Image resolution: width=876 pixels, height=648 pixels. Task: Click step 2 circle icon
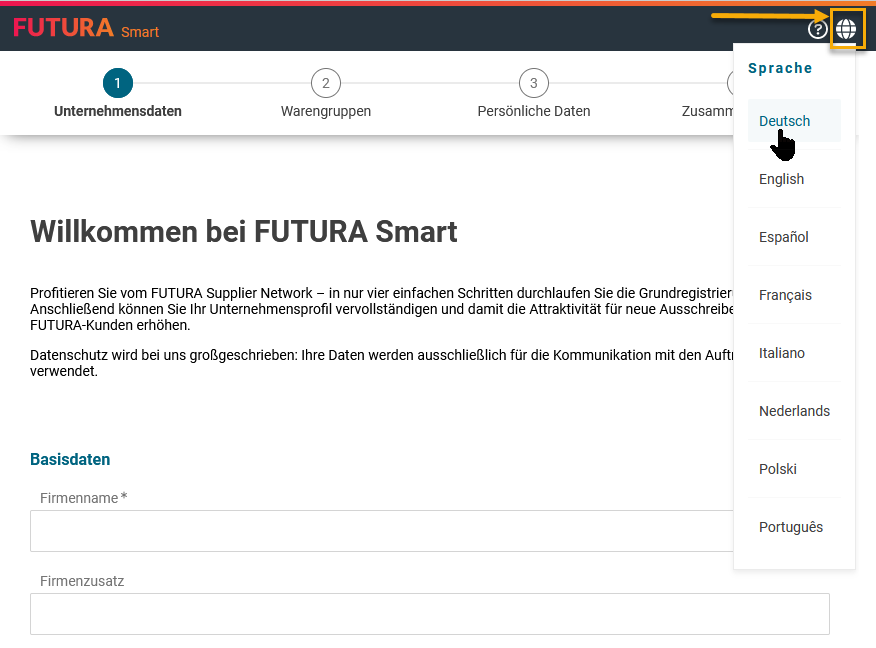[325, 83]
